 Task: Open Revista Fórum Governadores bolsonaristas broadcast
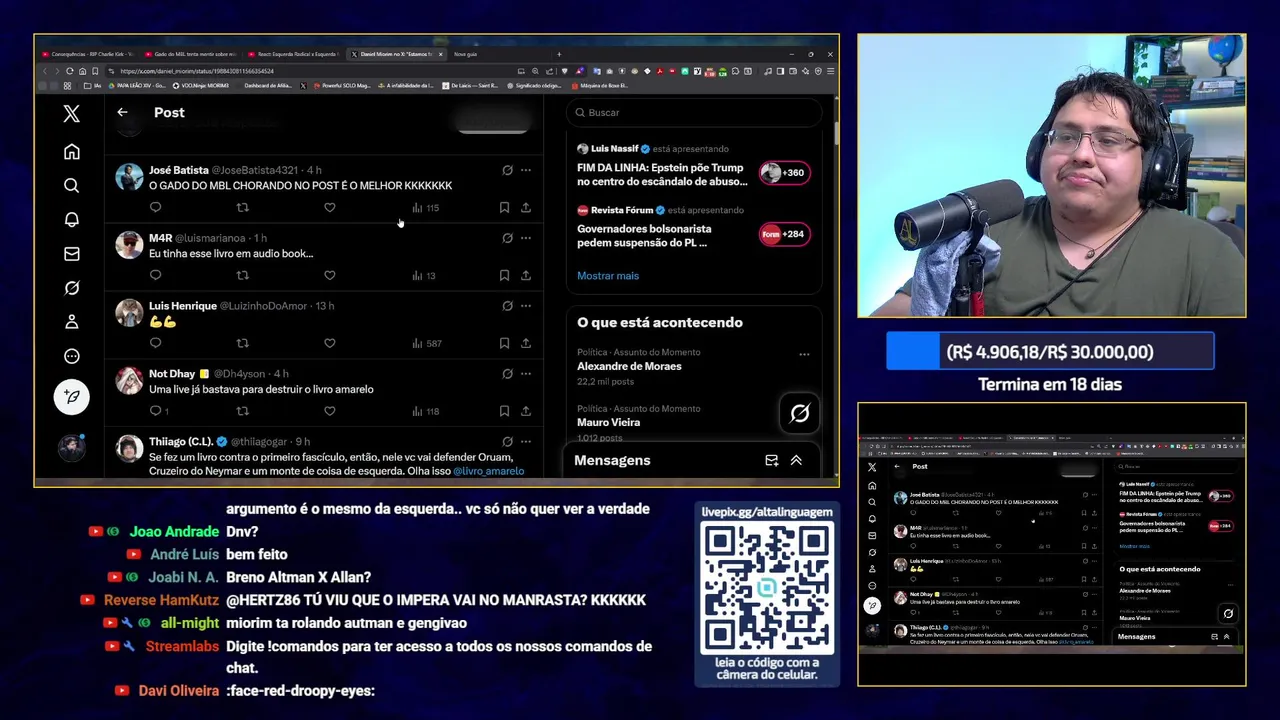click(x=693, y=228)
